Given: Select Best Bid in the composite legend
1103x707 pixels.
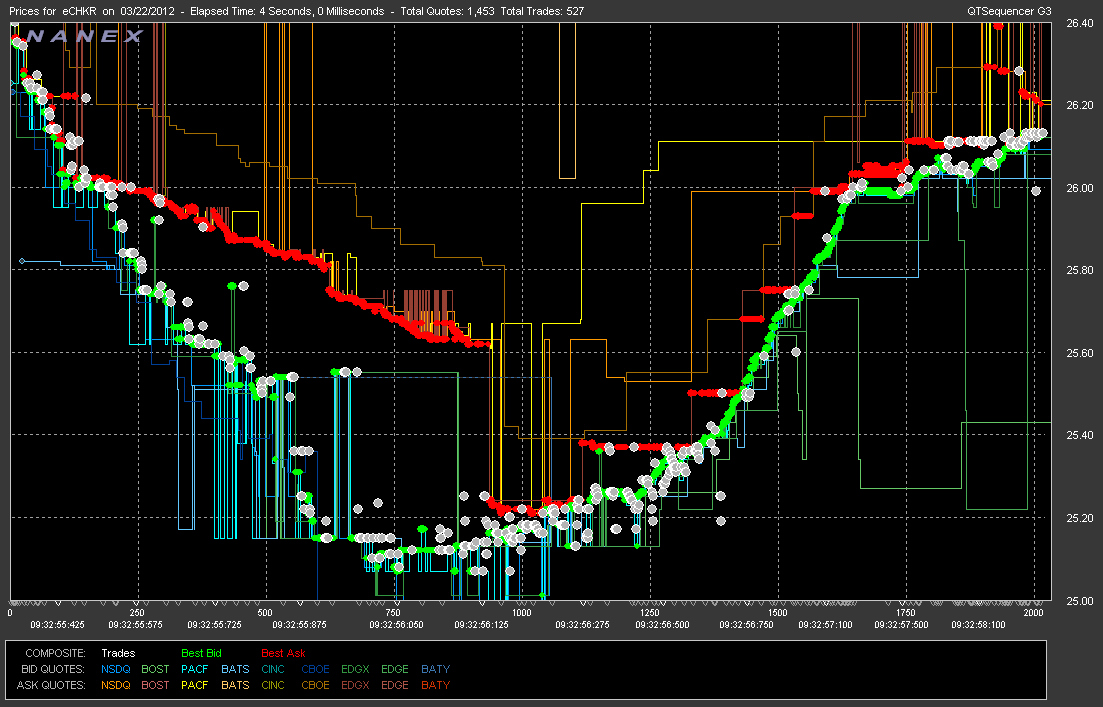Looking at the screenshot, I should (x=203, y=653).
